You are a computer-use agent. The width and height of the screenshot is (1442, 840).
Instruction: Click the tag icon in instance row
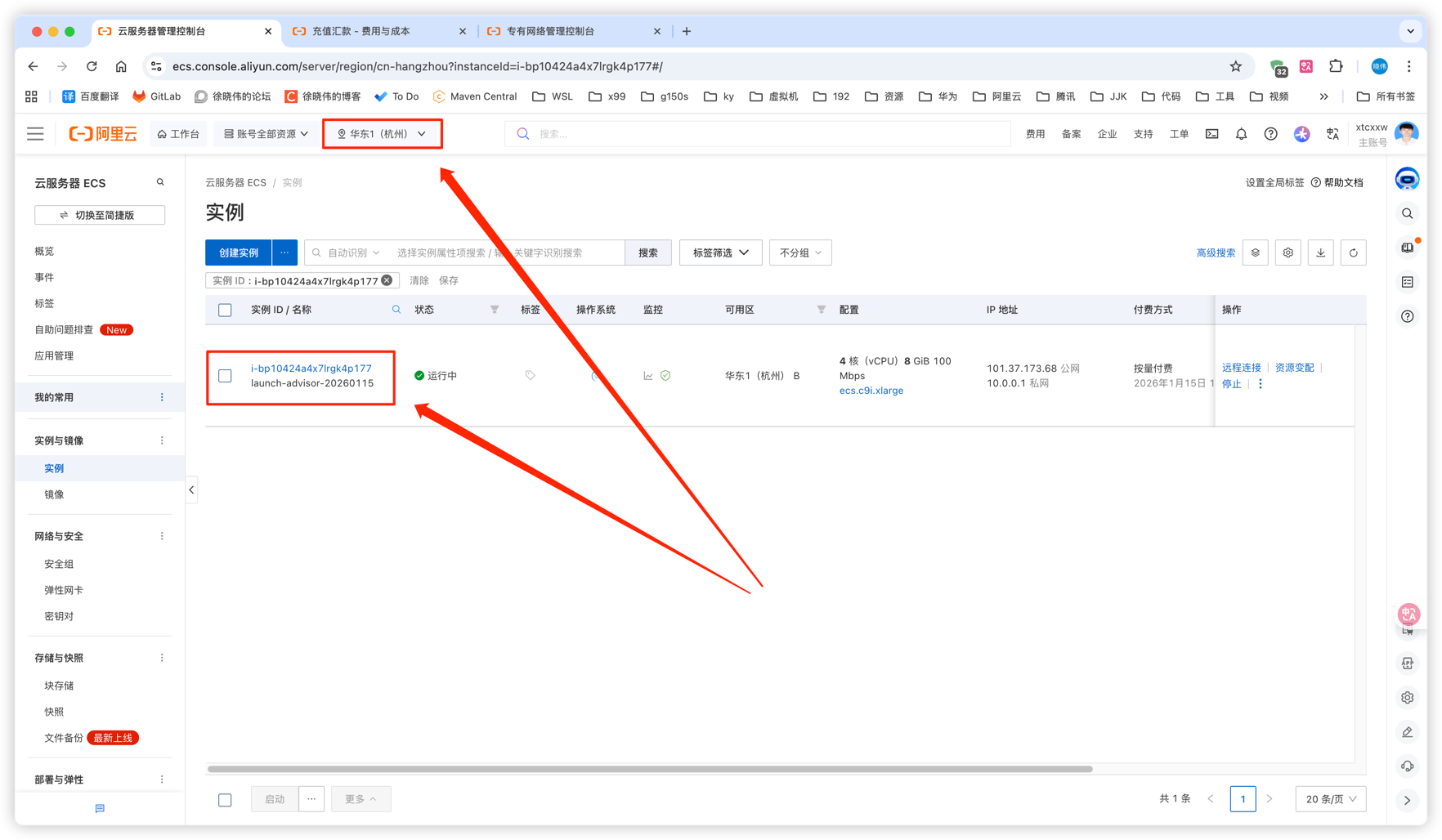tap(530, 376)
